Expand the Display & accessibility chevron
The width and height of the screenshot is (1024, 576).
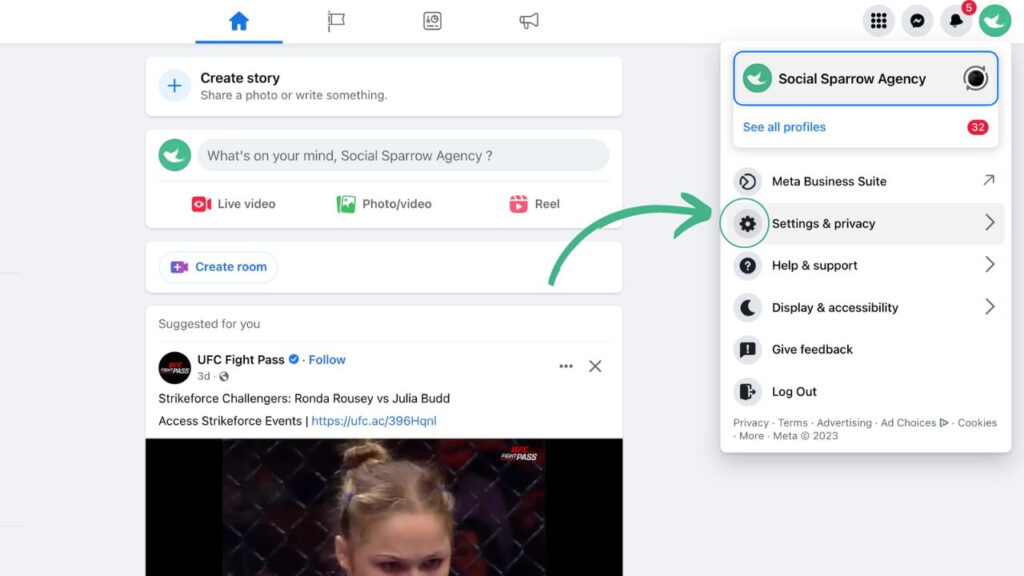(x=989, y=307)
